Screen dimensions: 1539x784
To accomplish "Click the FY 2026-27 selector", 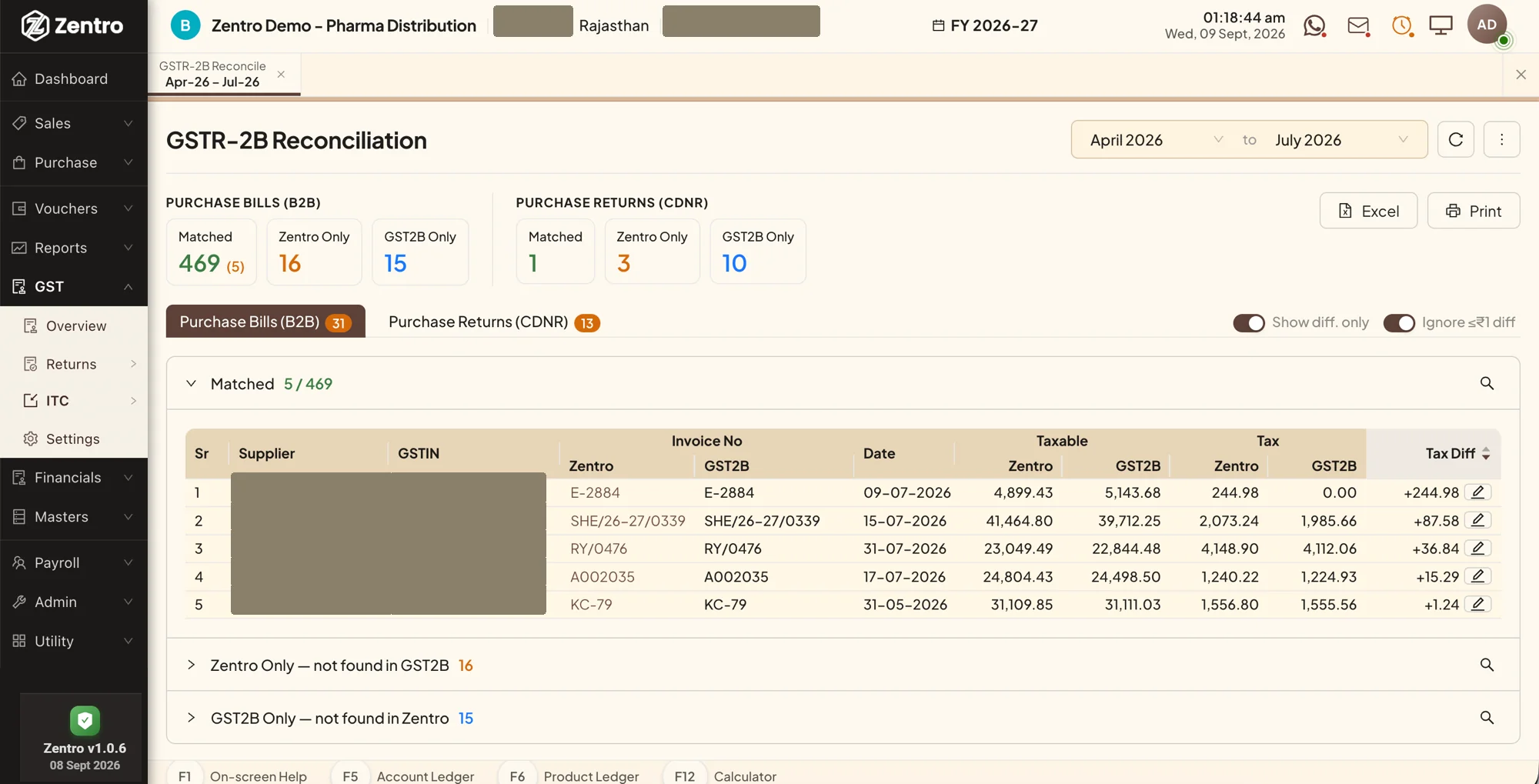I will coord(985,25).
